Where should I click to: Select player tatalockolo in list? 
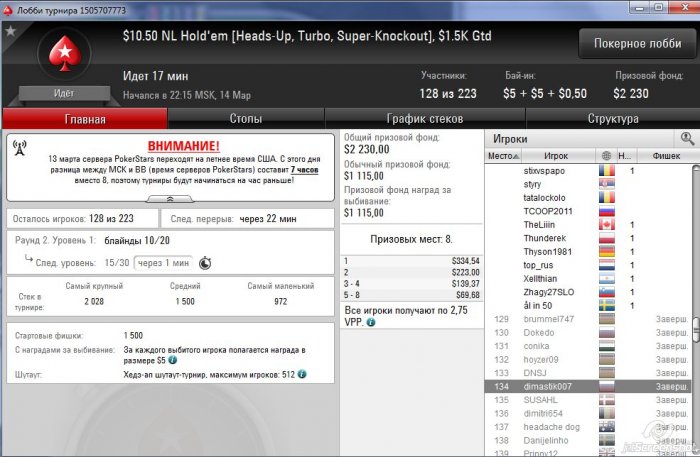pyautogui.click(x=544, y=198)
